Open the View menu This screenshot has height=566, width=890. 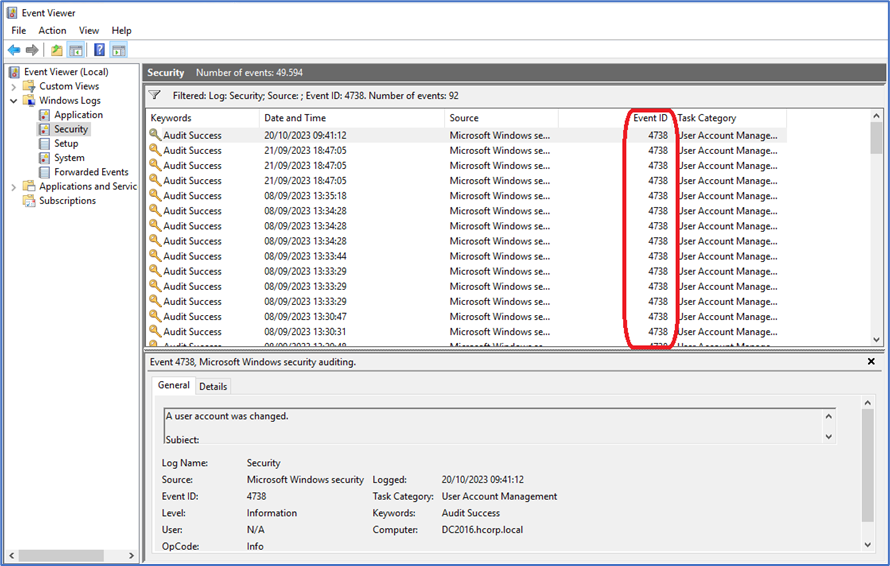pyautogui.click(x=89, y=31)
